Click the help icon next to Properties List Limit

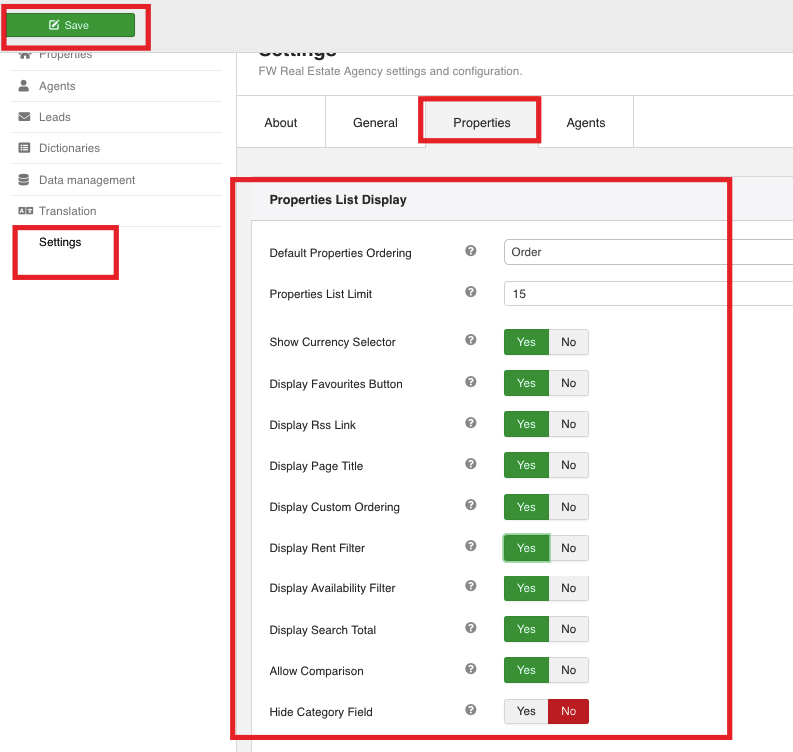471,293
